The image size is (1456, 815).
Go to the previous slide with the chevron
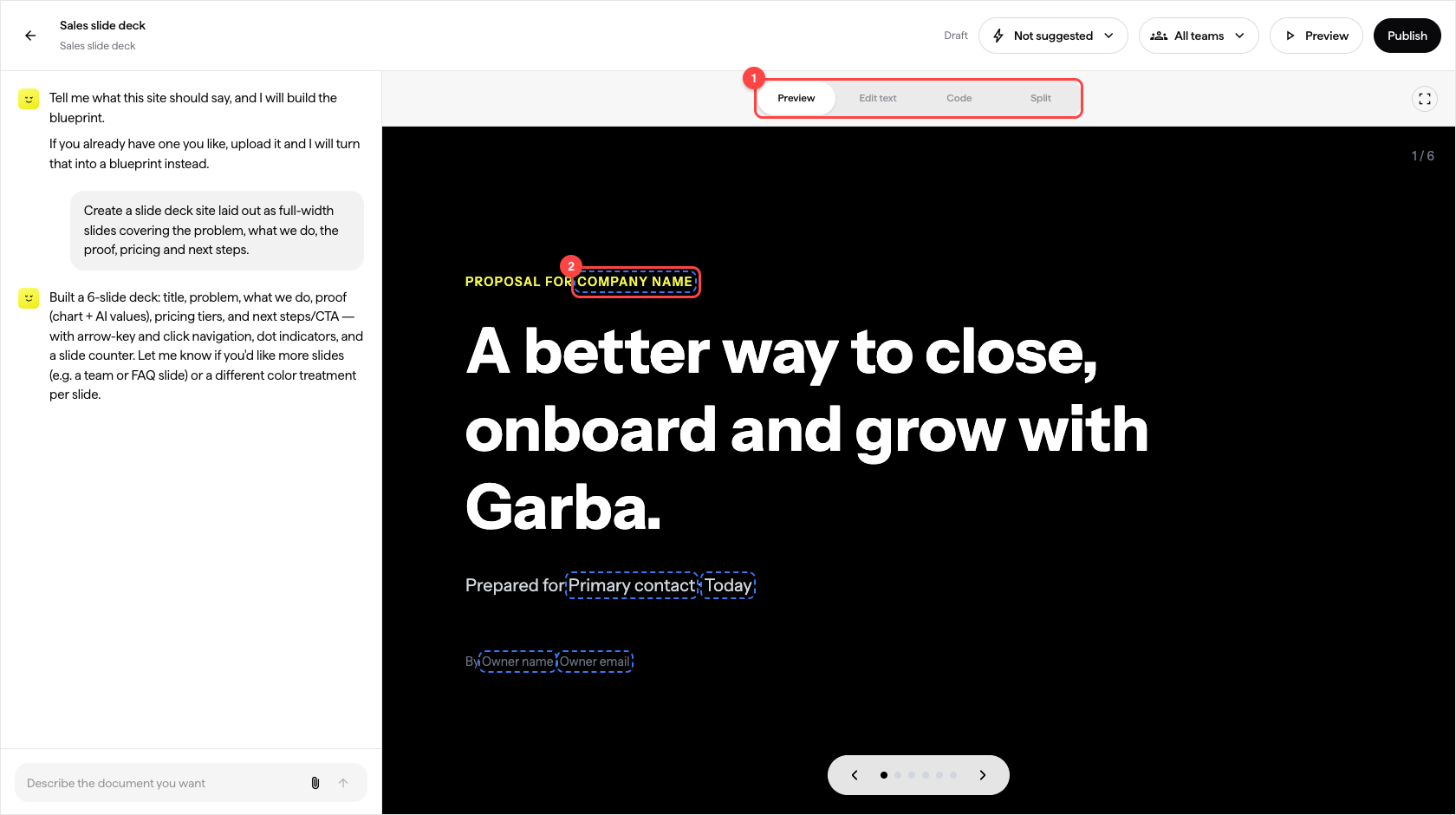point(855,775)
